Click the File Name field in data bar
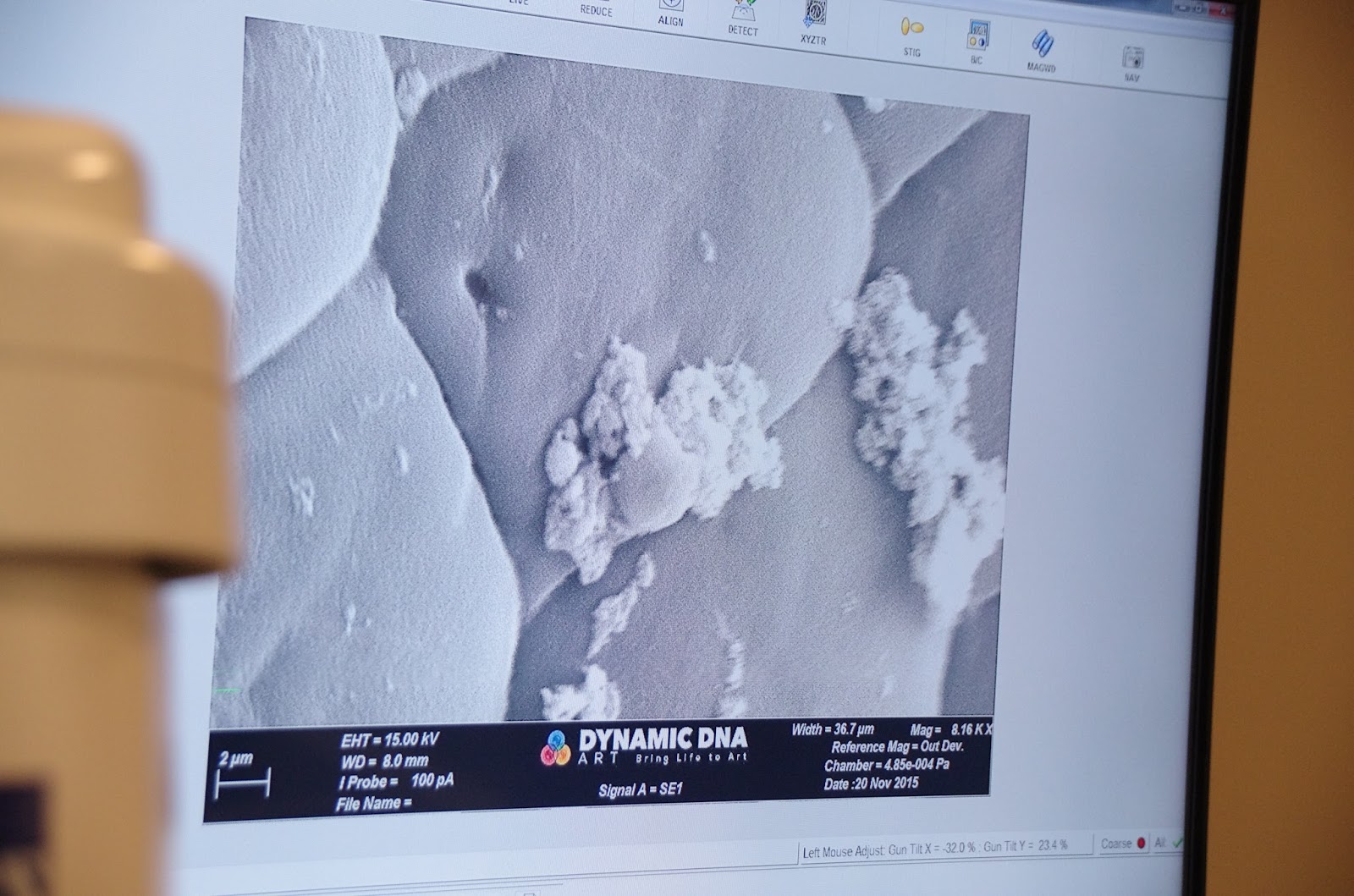Viewport: 1354px width, 896px height. (373, 803)
